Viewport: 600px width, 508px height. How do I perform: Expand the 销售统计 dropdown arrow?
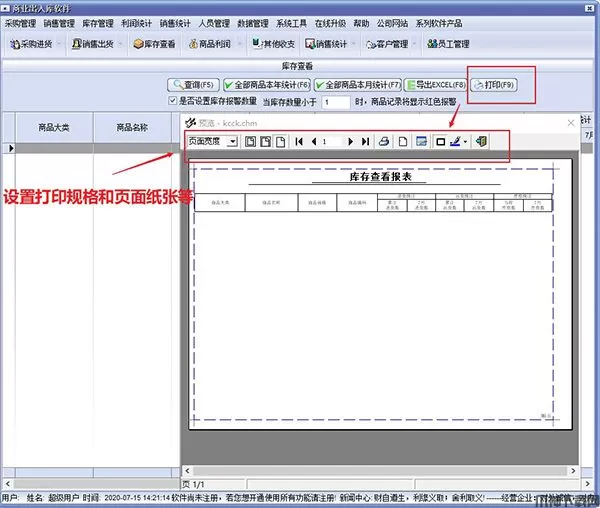pyautogui.click(x=354, y=44)
